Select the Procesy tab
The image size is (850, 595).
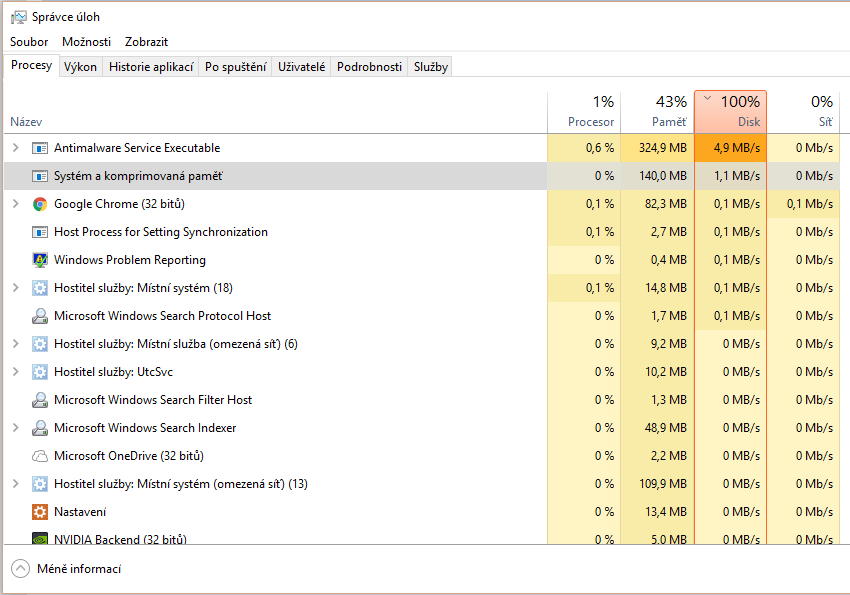pyautogui.click(x=31, y=66)
